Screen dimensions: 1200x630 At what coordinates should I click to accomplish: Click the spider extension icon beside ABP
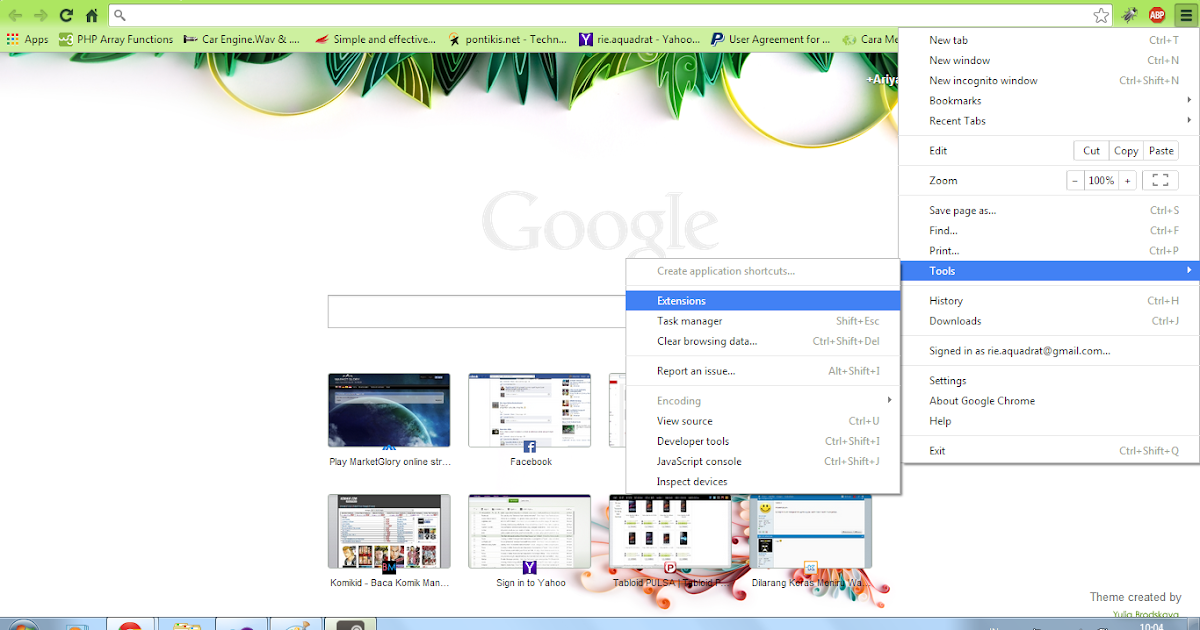(1130, 15)
